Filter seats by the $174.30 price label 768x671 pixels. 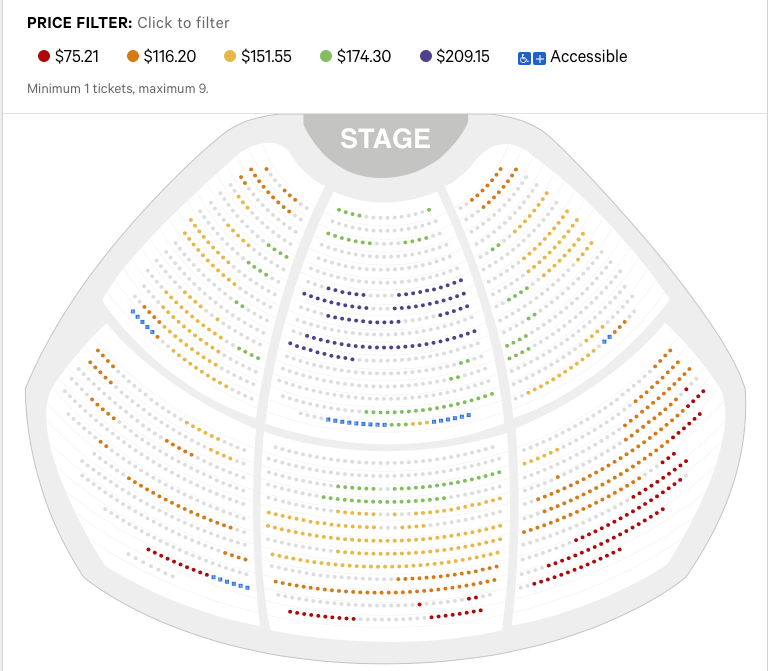[364, 57]
